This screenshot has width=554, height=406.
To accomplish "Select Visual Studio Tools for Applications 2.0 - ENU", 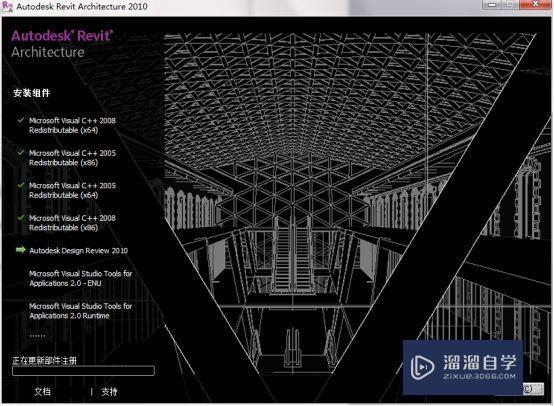I will 81,278.
